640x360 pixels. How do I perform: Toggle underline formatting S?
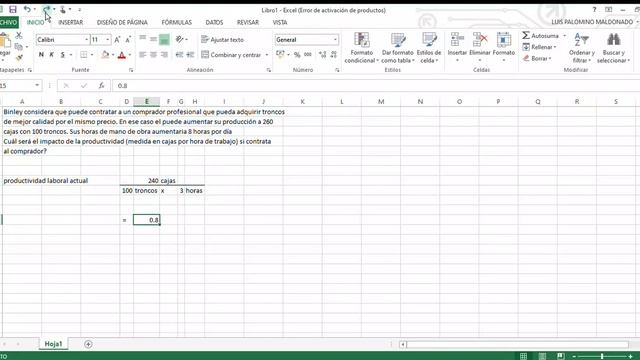(x=62, y=55)
